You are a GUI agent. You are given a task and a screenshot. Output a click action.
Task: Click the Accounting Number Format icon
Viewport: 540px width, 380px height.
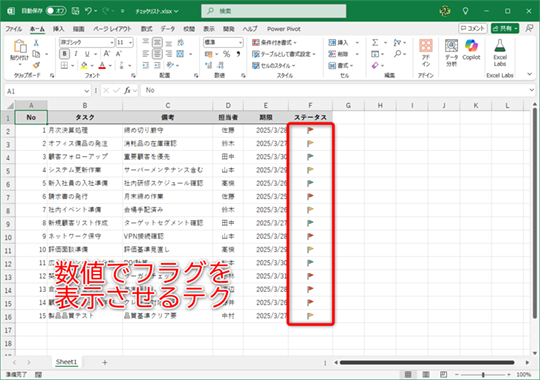pos(209,54)
